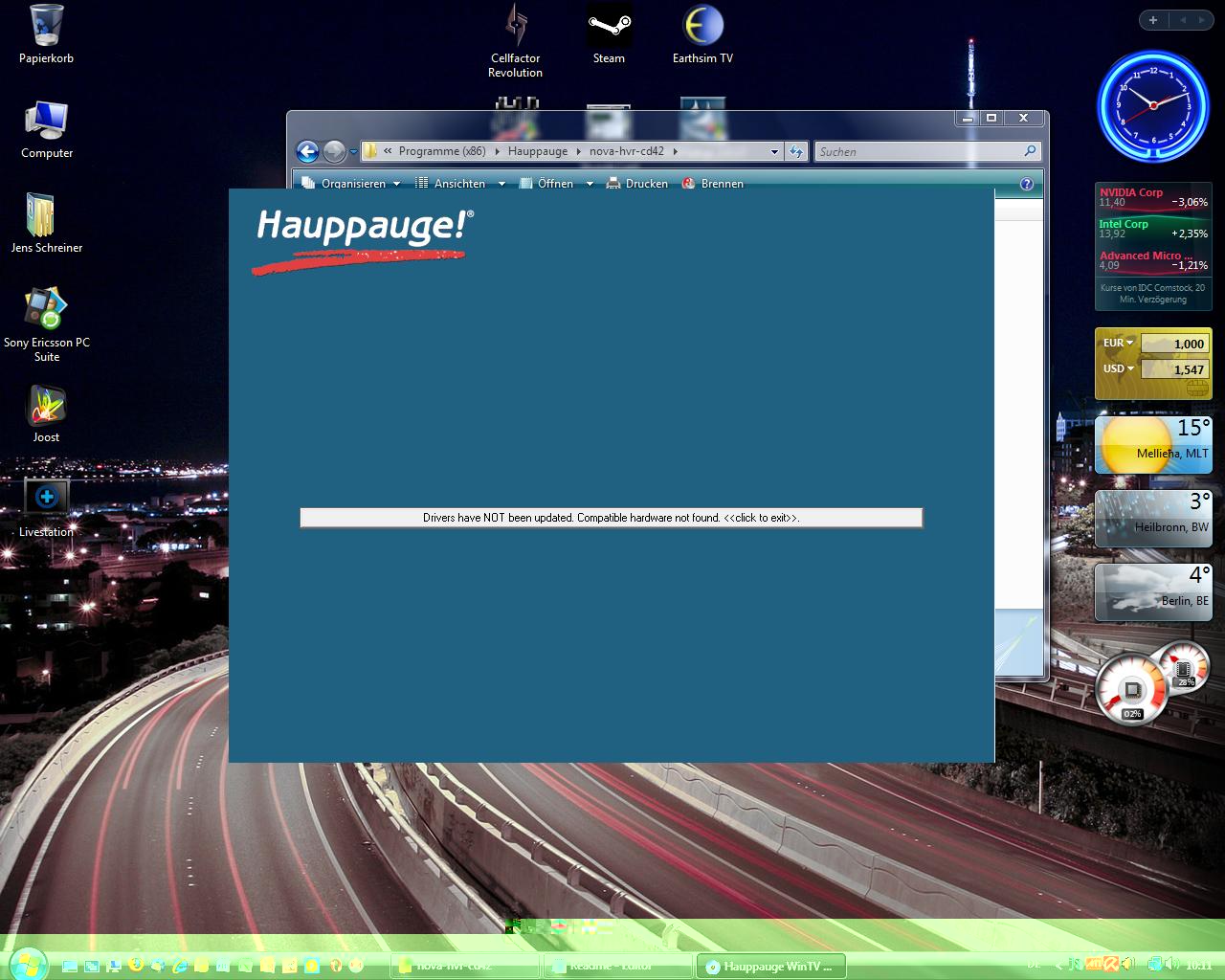Viewport: 1225px width, 980px height.
Task: Click the Hauppauge! logo
Action: click(x=361, y=241)
